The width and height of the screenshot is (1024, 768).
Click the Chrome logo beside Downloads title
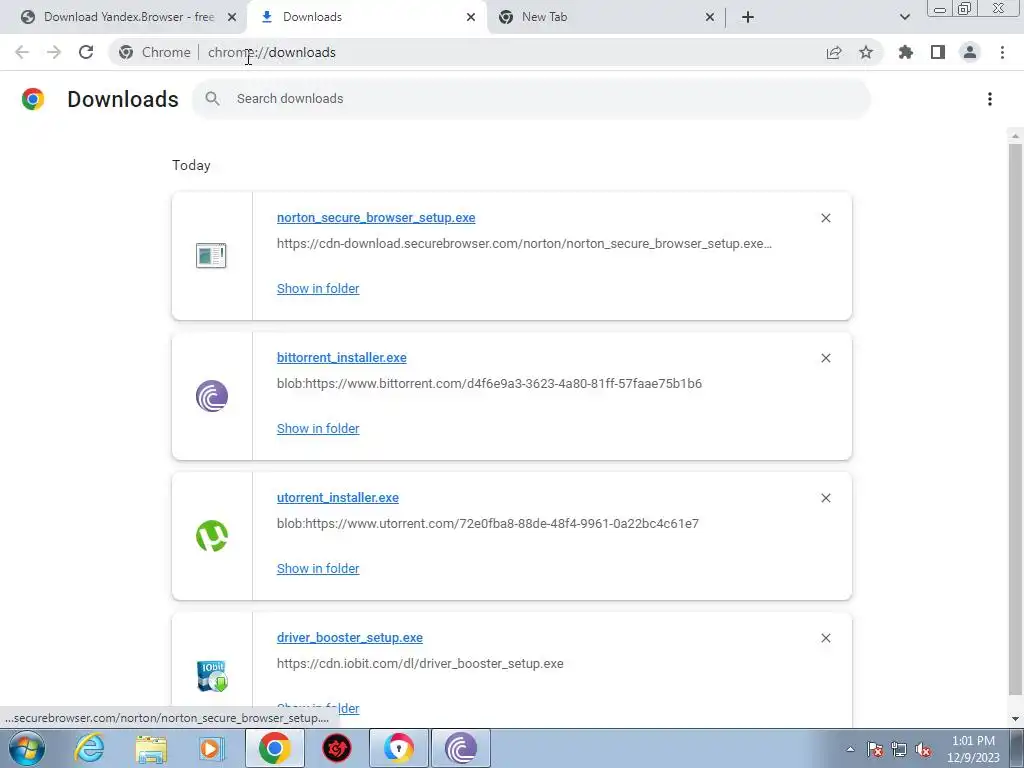pos(33,99)
